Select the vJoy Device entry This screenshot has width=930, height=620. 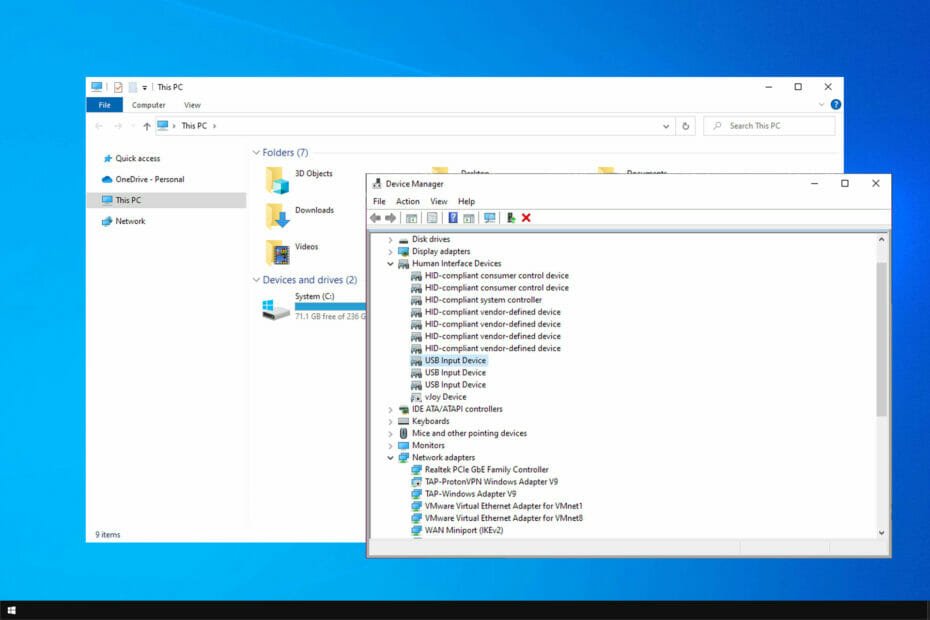coord(445,397)
